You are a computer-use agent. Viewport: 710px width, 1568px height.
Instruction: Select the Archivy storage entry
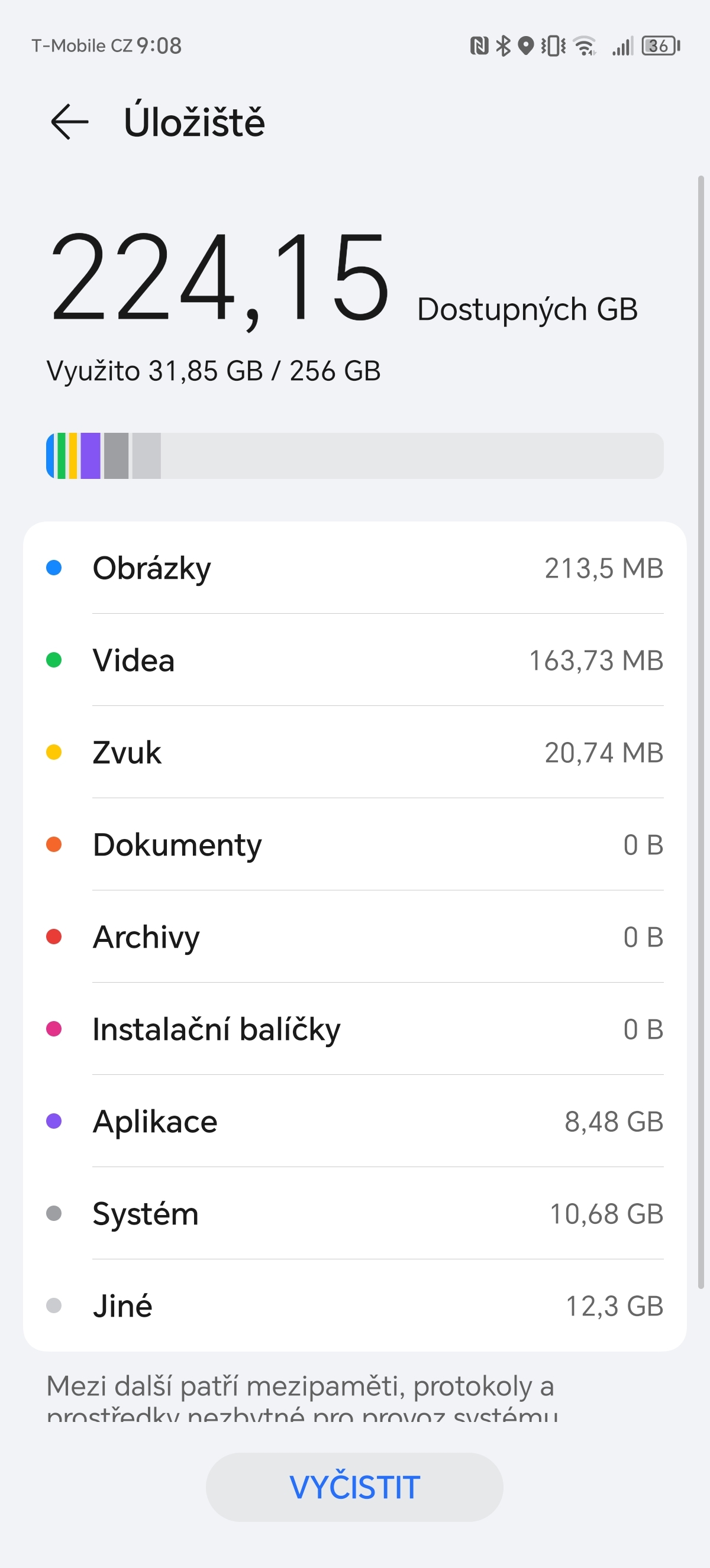click(x=354, y=937)
